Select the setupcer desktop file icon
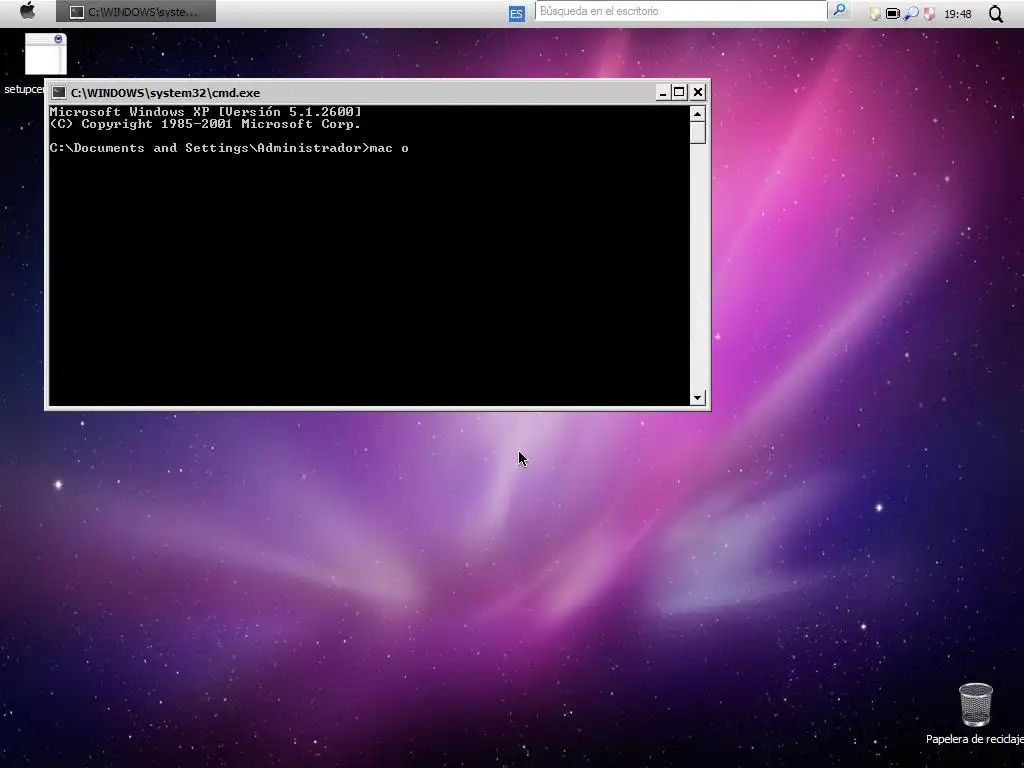This screenshot has height=768, width=1024. coord(45,54)
